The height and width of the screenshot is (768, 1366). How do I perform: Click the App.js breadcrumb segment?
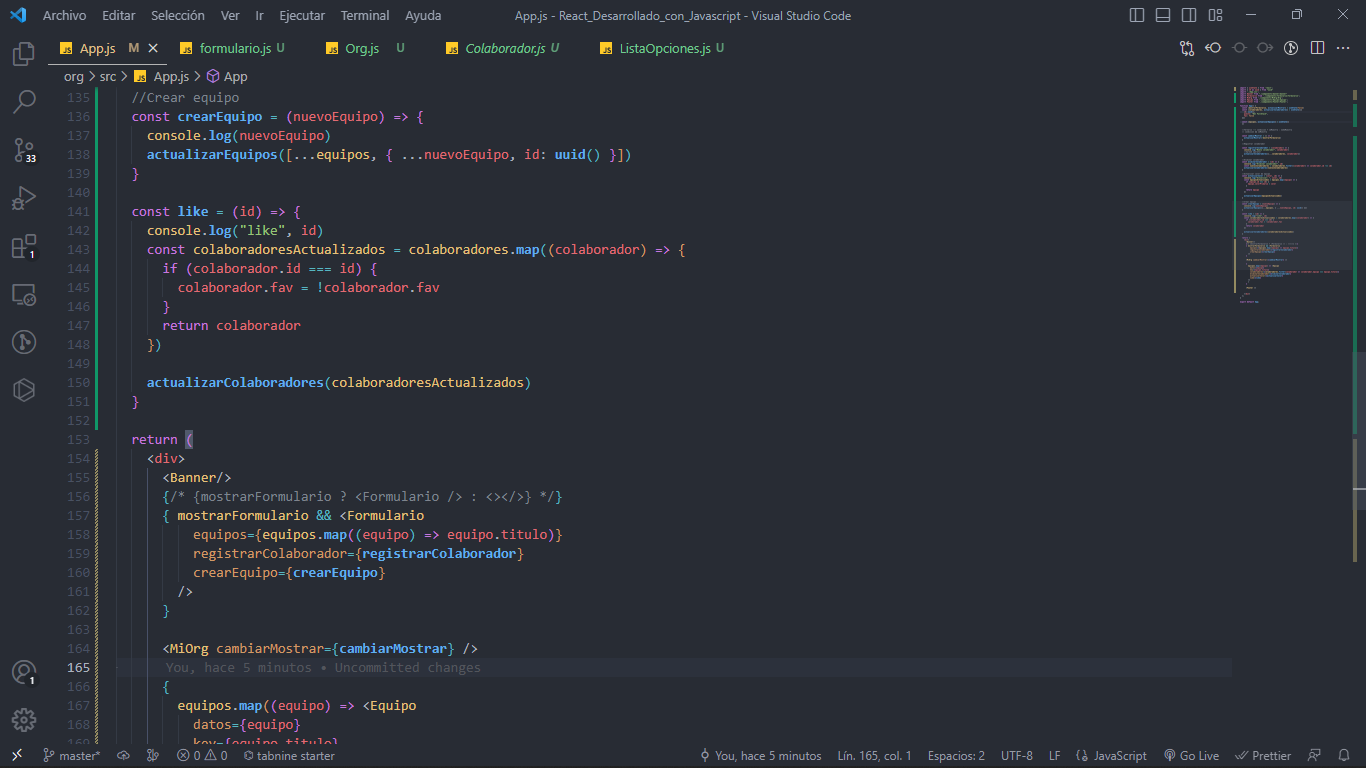click(x=161, y=76)
